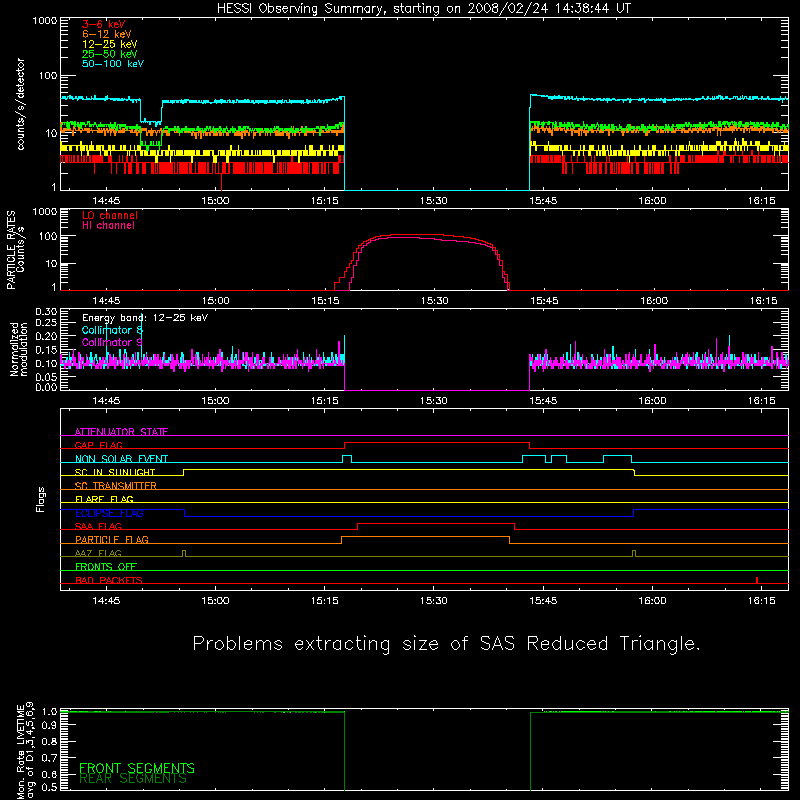Click the green 25-50 keV legend label
This screenshot has width=800, height=800.
[x=109, y=54]
